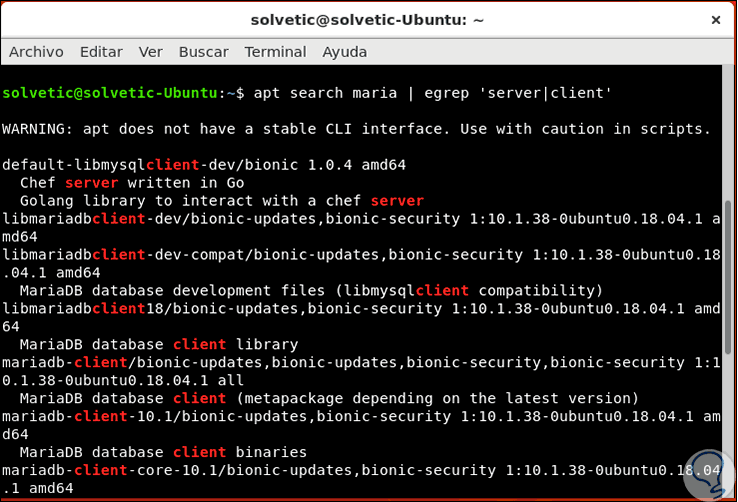The height and width of the screenshot is (502, 738).
Task: Open the Editar menu
Action: (101, 52)
